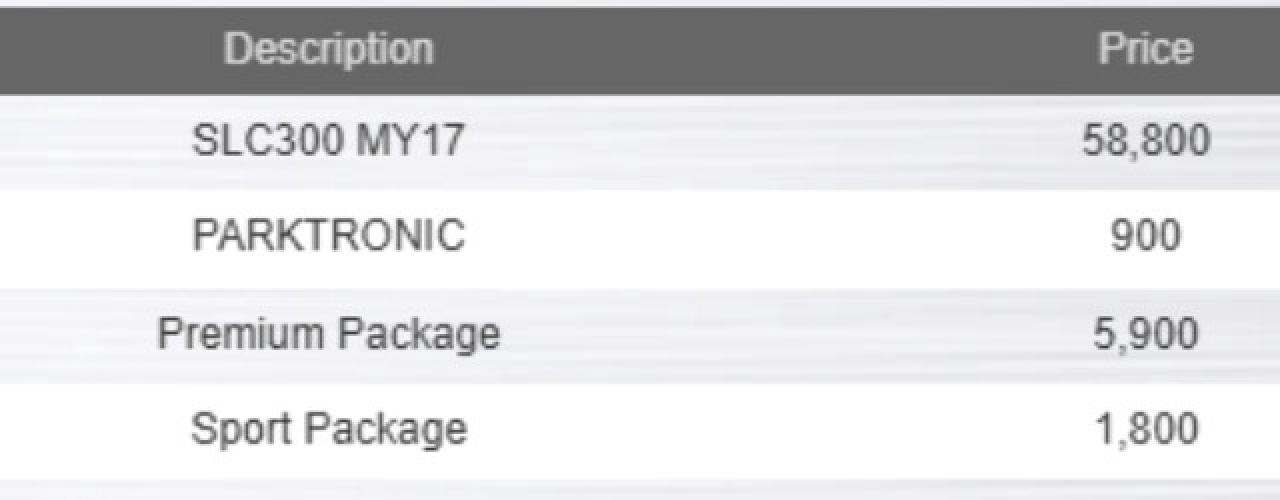Click blank area between PARKTRONIC and 900

787,236
